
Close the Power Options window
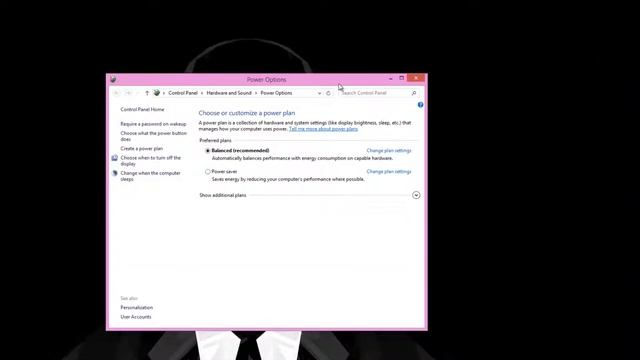click(x=416, y=78)
